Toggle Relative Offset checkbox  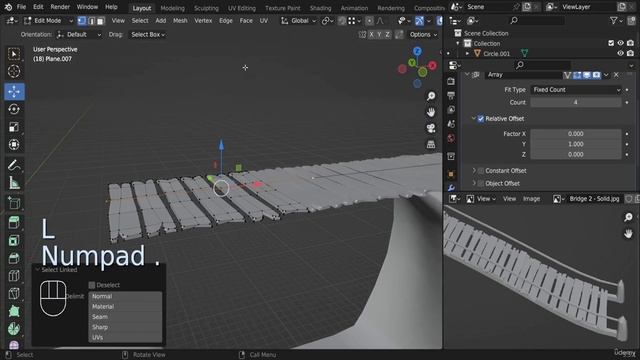(x=481, y=119)
